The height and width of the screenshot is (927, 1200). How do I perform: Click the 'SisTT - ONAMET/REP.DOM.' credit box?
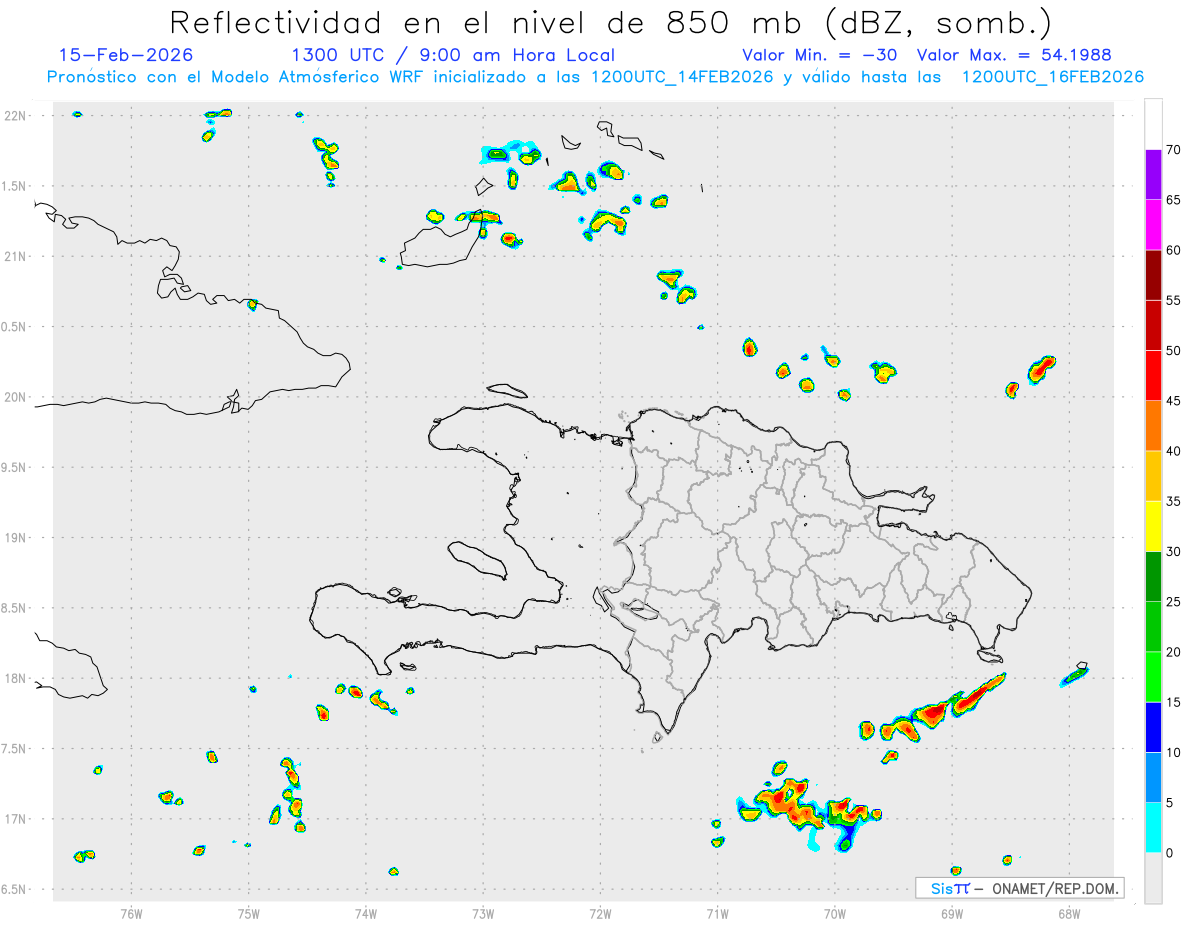tap(1019, 888)
